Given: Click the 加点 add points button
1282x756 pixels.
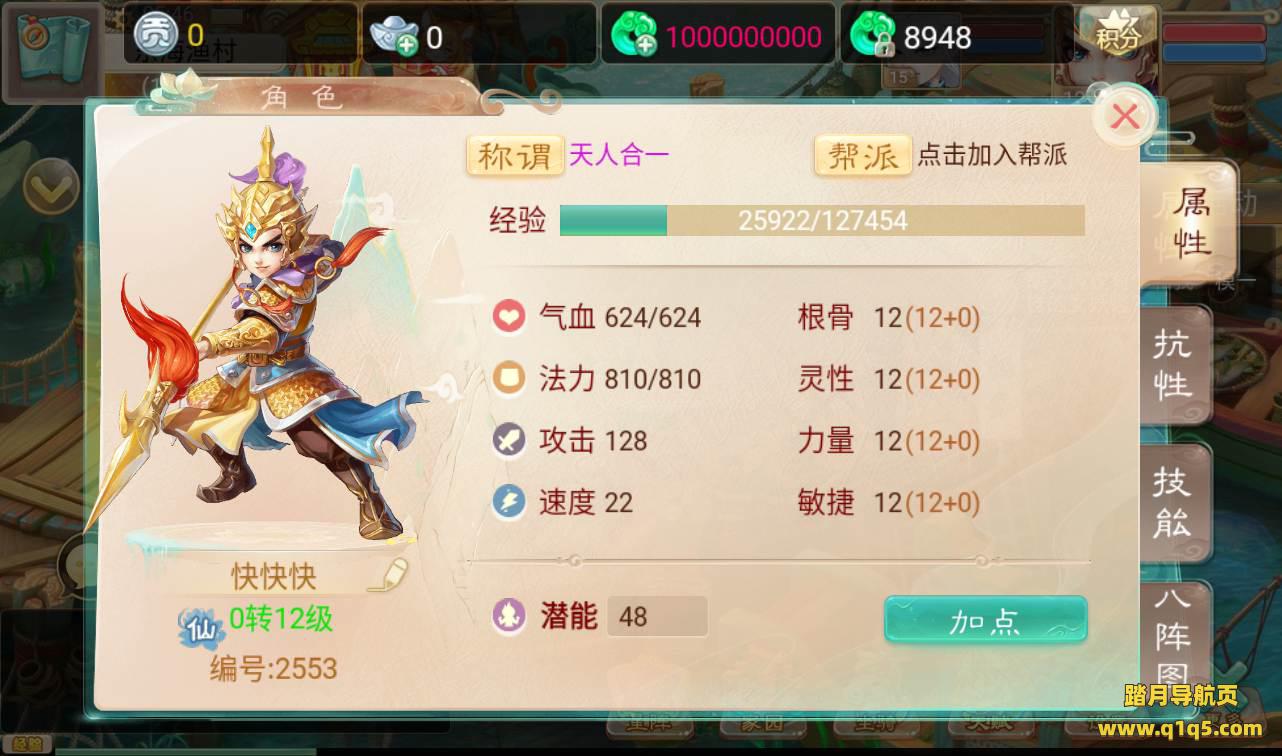Looking at the screenshot, I should point(985,620).
